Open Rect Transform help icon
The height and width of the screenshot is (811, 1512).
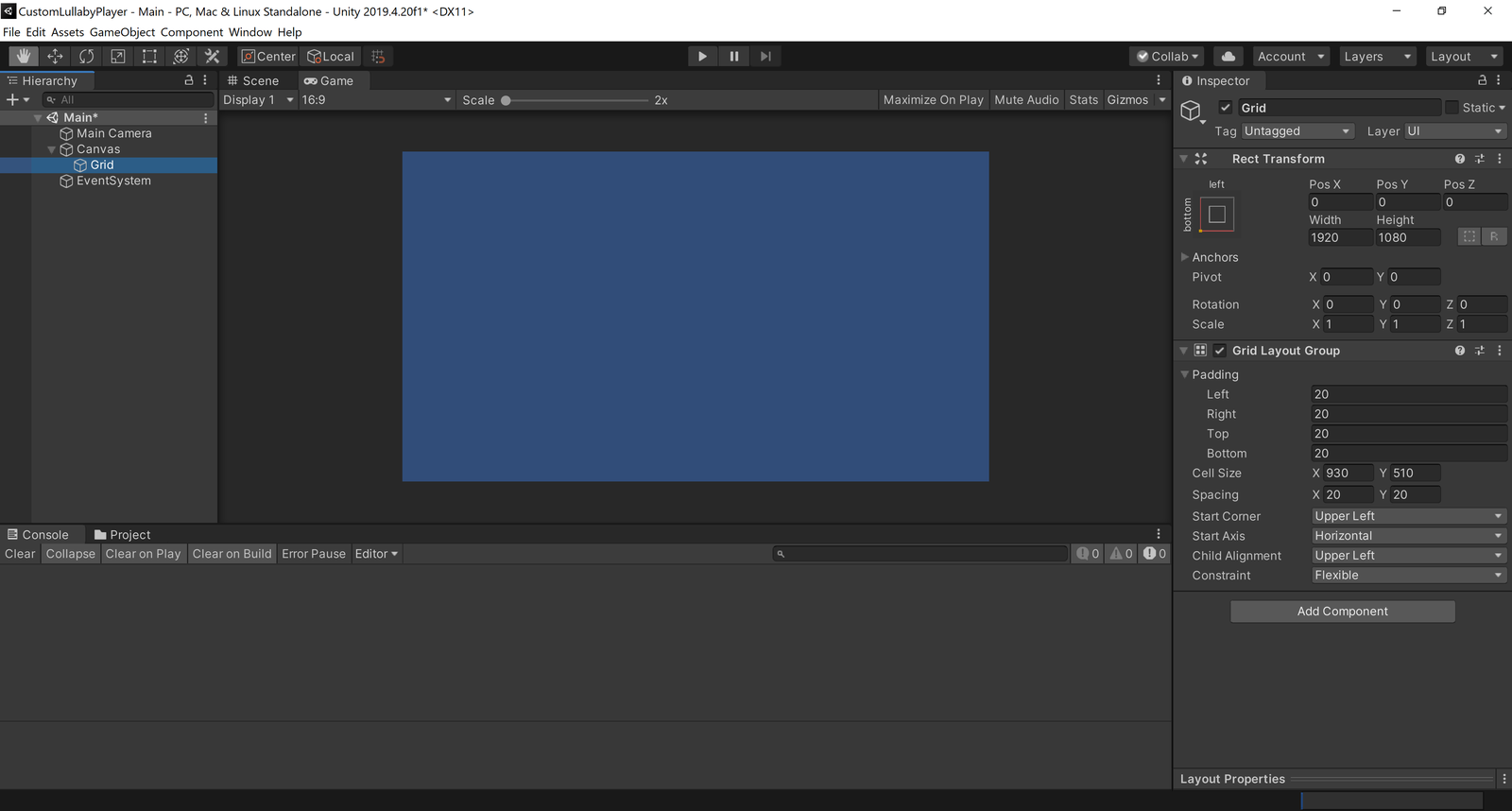(x=1460, y=159)
